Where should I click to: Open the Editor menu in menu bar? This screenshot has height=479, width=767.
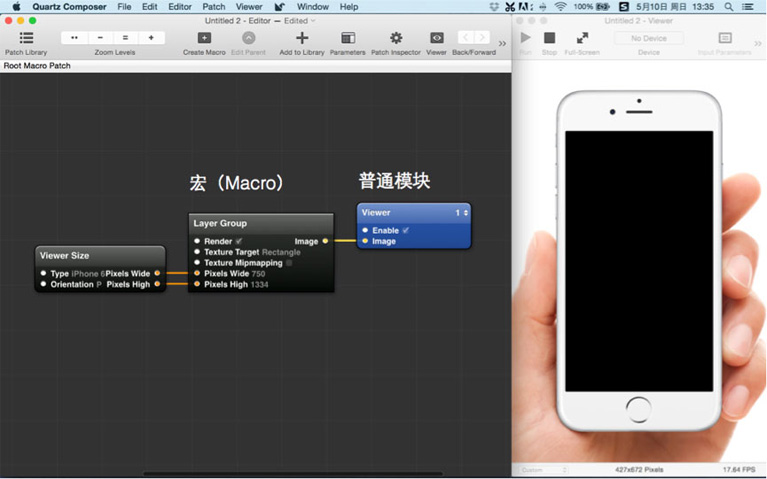pyautogui.click(x=180, y=7)
